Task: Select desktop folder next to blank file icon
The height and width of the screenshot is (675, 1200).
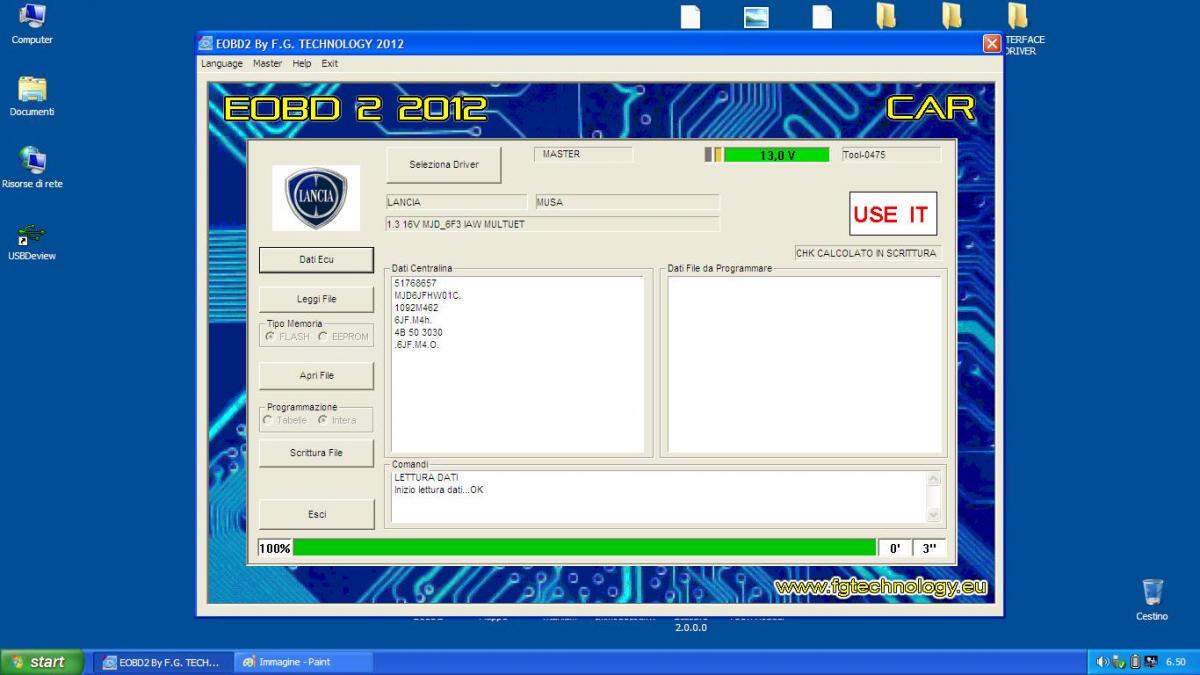Action: tap(886, 16)
